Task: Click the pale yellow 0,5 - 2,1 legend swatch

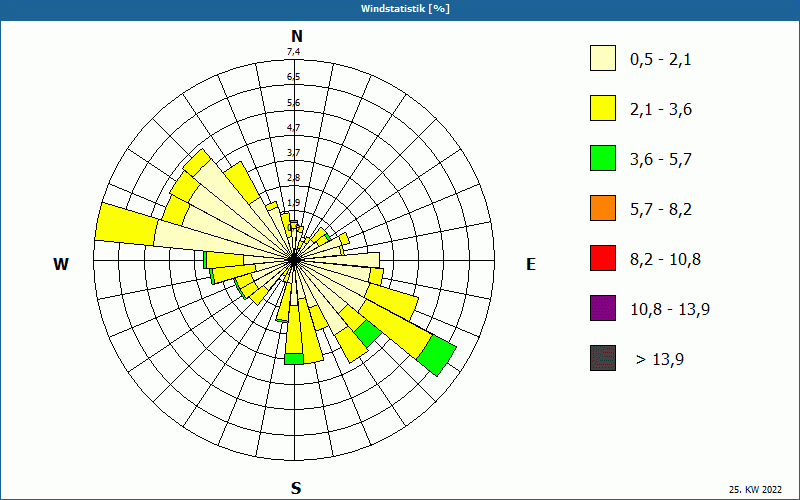Action: coord(603,58)
